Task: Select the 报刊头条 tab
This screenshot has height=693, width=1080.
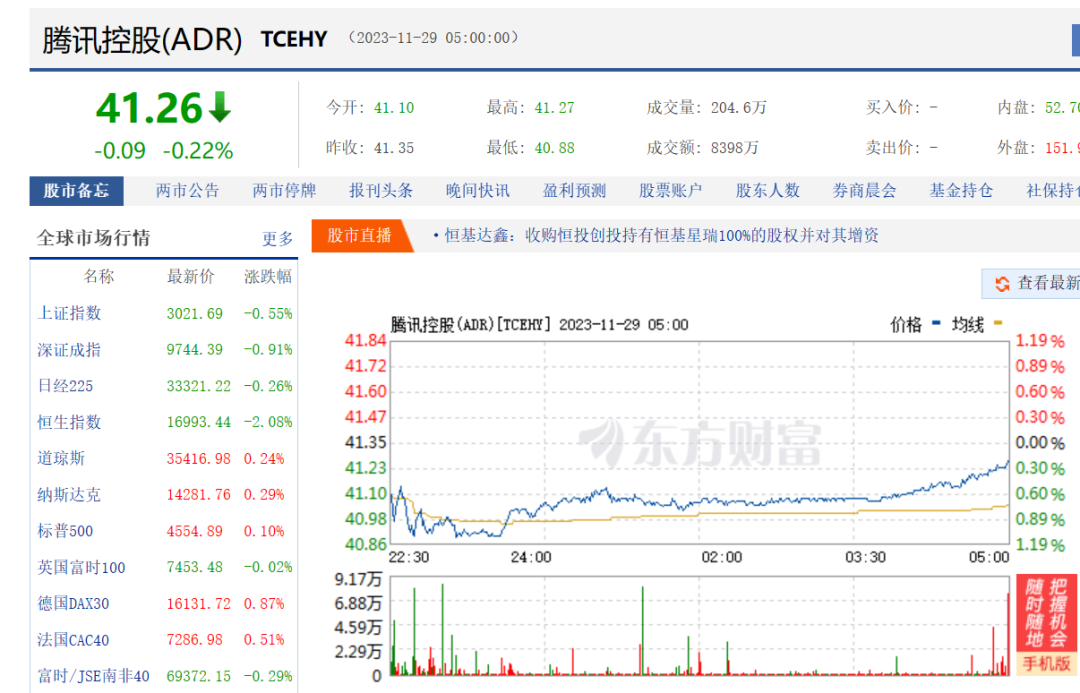Action: [381, 191]
